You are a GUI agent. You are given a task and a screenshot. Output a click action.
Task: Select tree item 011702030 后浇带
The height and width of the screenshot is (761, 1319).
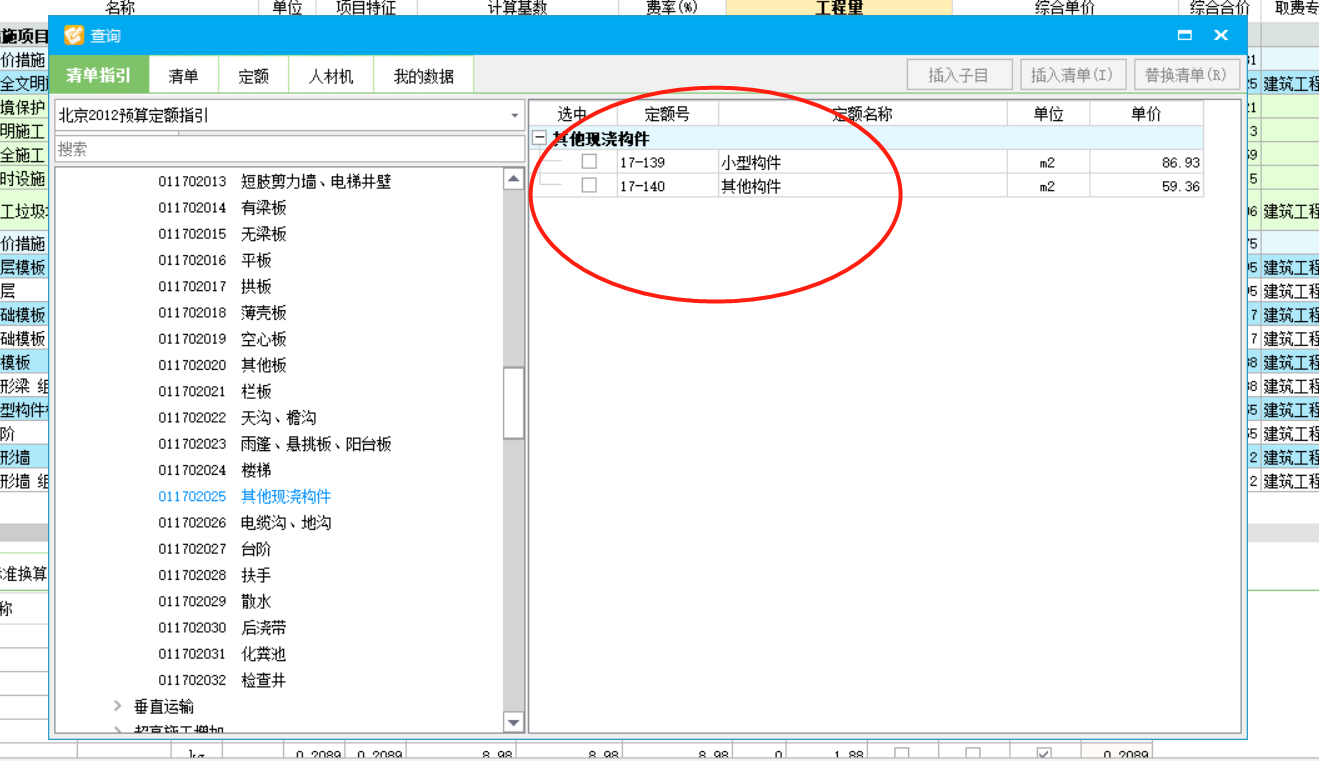point(222,627)
